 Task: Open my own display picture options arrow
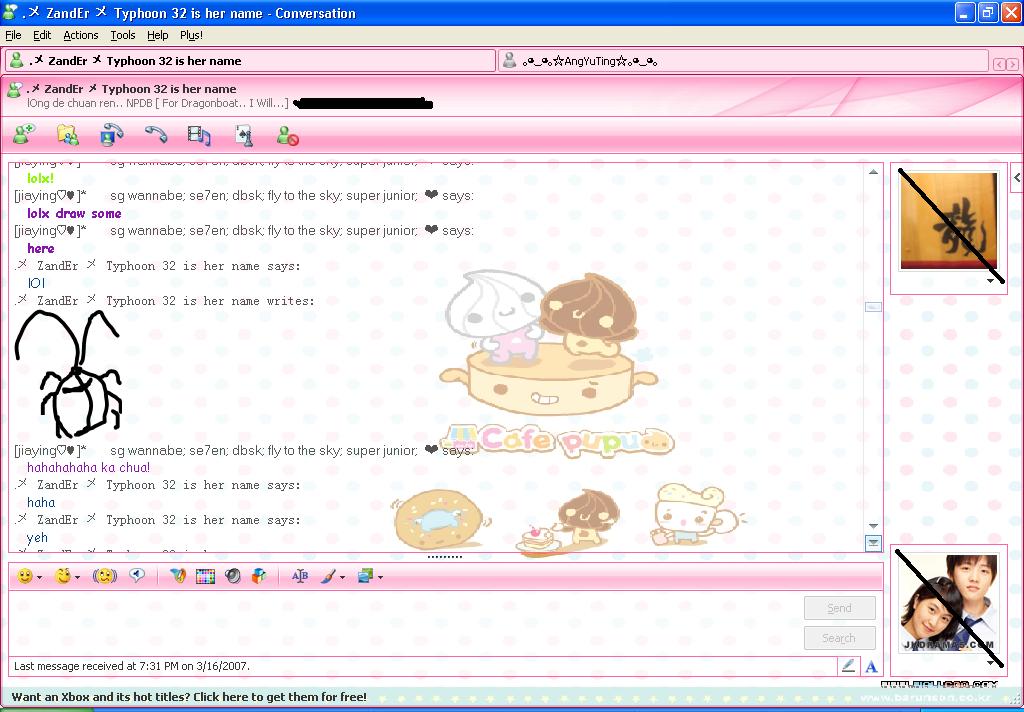point(991,663)
